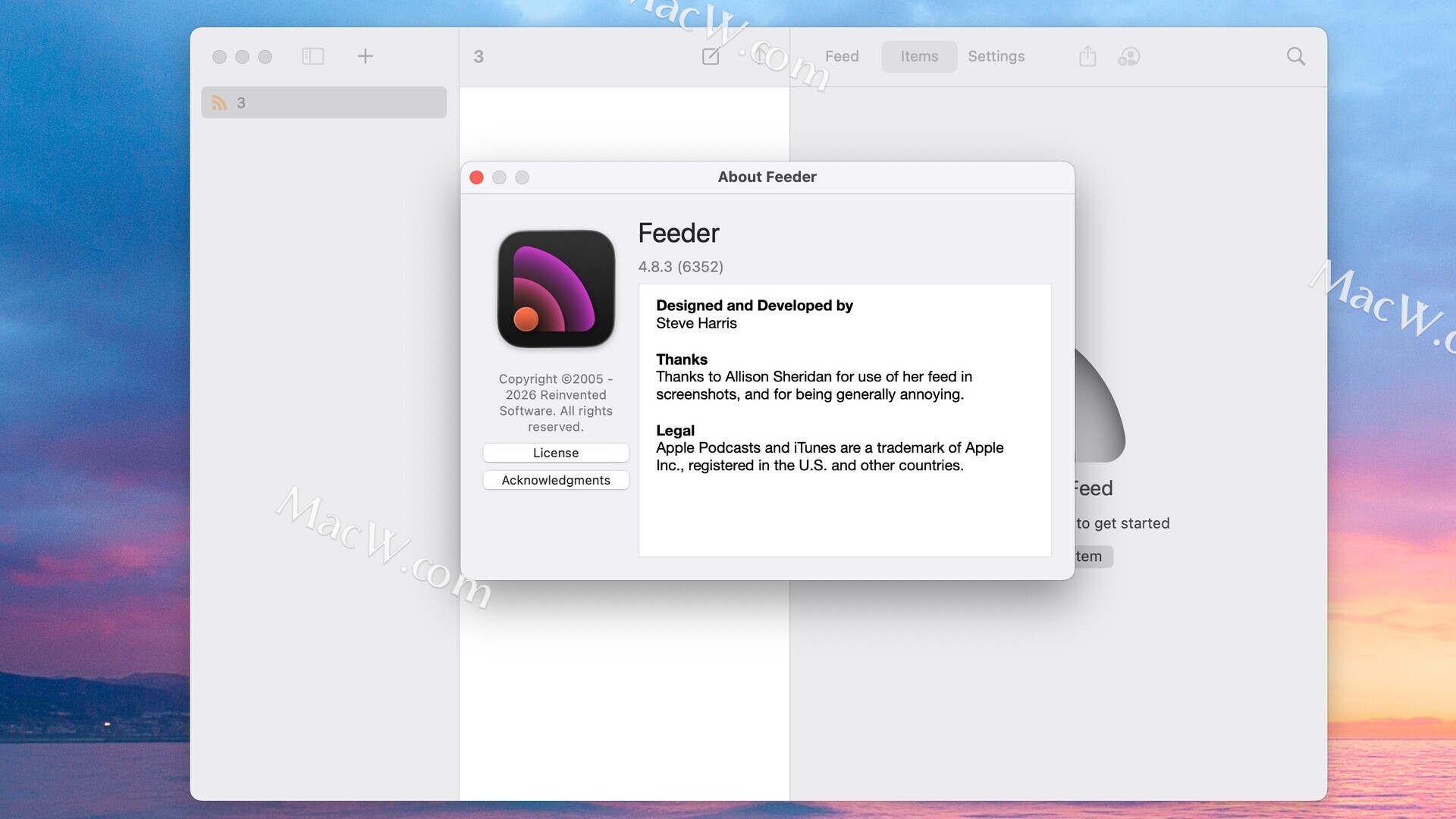
Task: Switch to the Feed tab
Action: (x=841, y=56)
